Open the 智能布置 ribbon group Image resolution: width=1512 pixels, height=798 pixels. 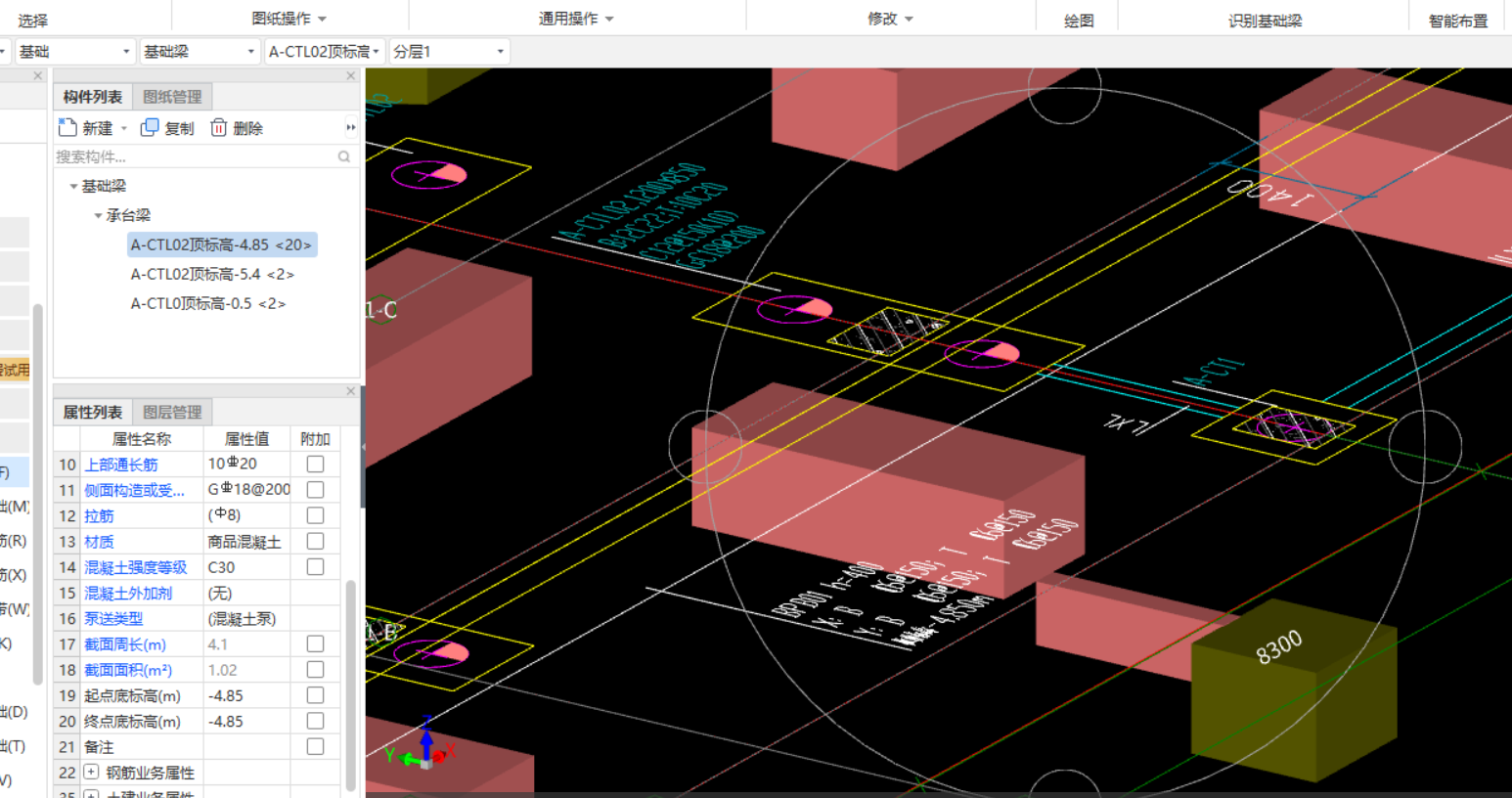pos(1458,21)
